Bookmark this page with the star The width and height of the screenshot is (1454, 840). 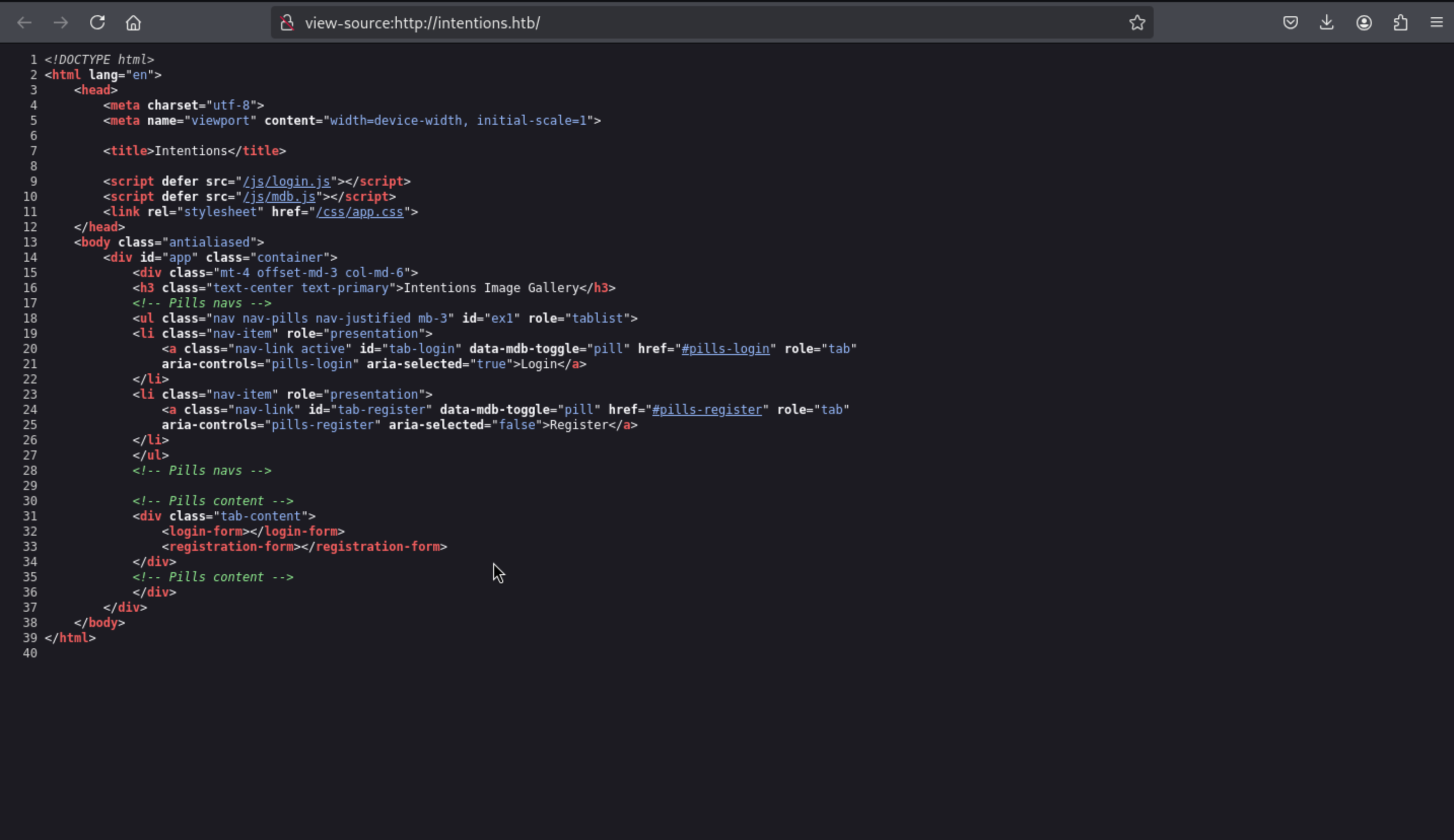[x=1136, y=23]
